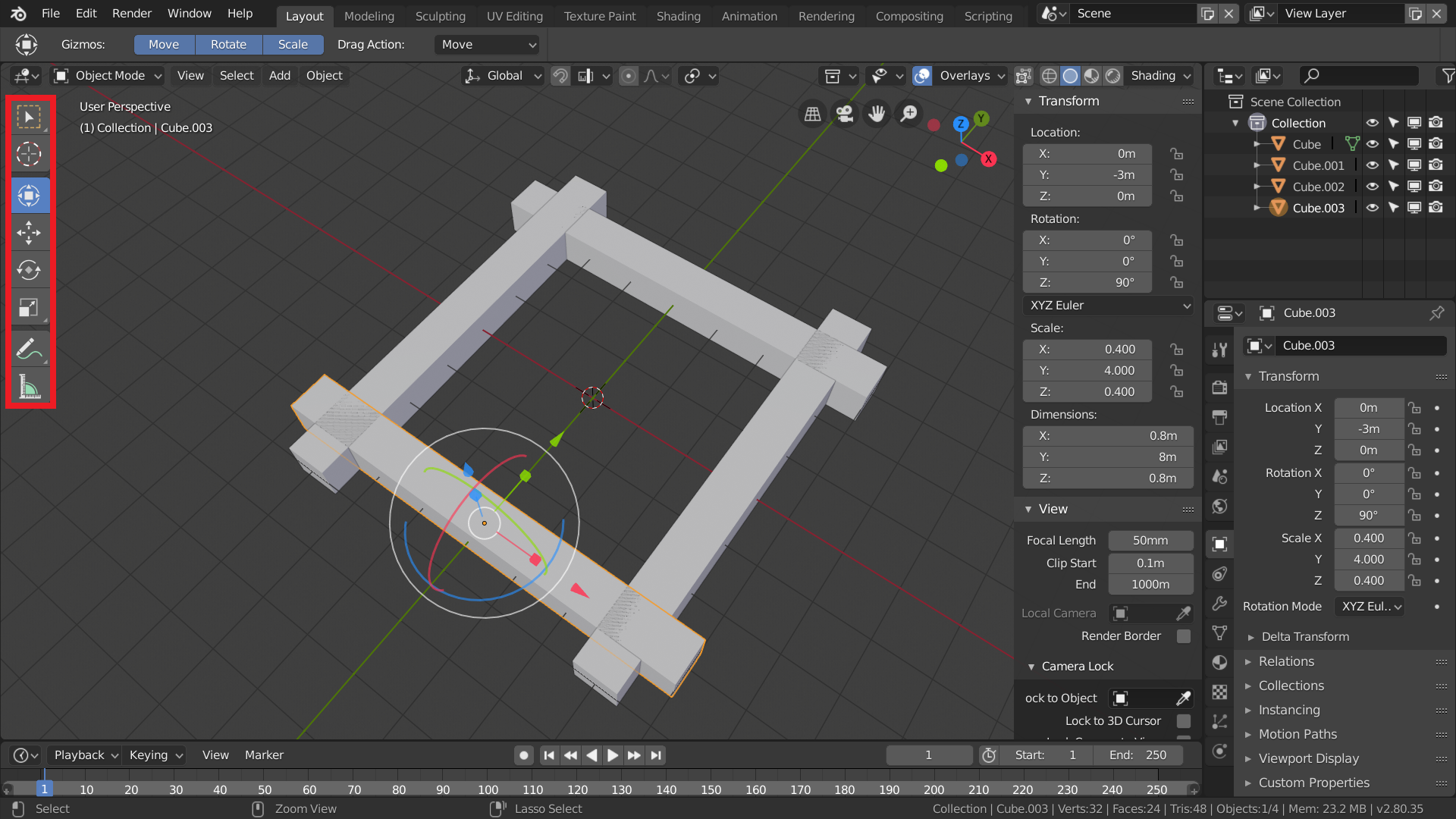Open the Material properties tab

click(1219, 663)
